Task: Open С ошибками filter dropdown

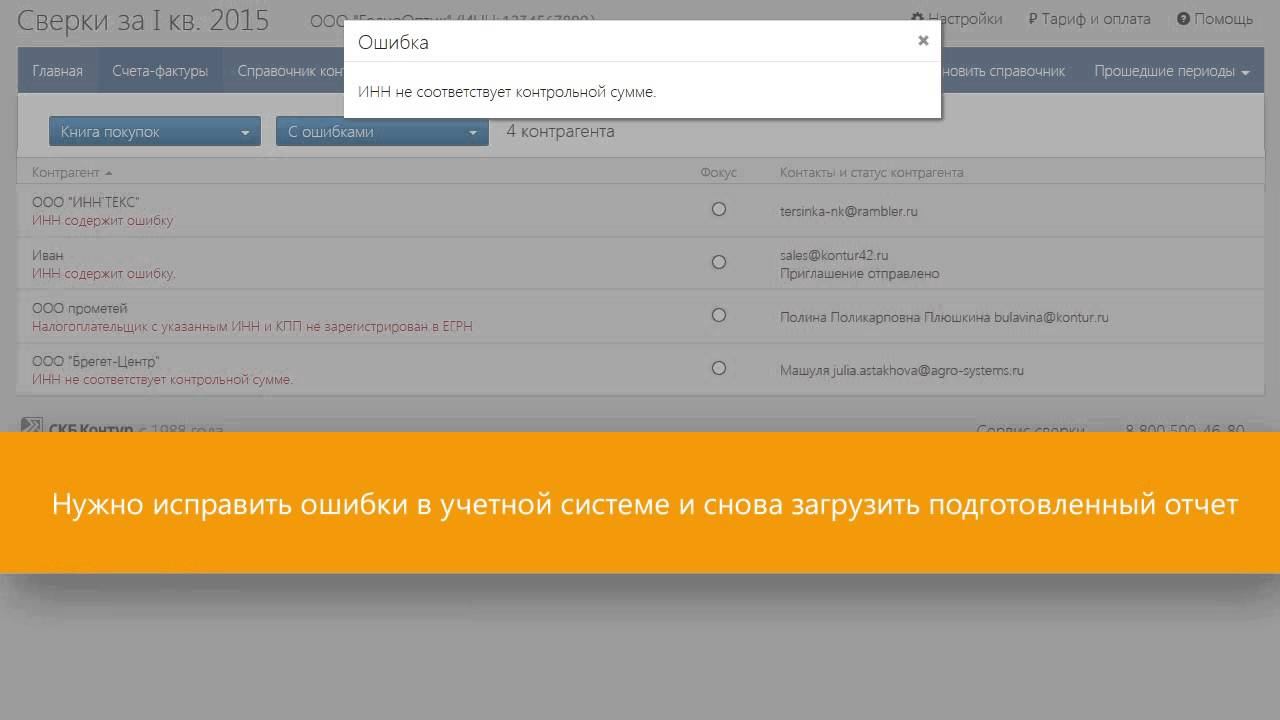Action: tap(382, 131)
